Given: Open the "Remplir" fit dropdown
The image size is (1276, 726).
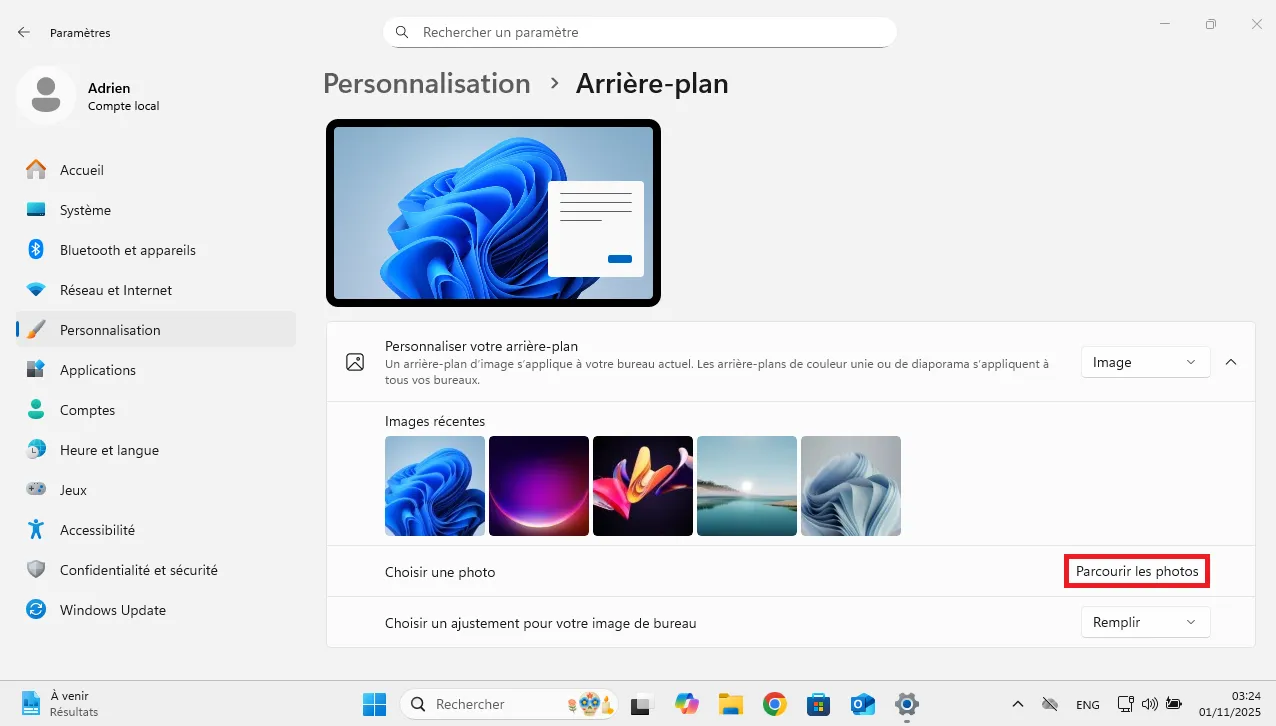Looking at the screenshot, I should coord(1145,622).
